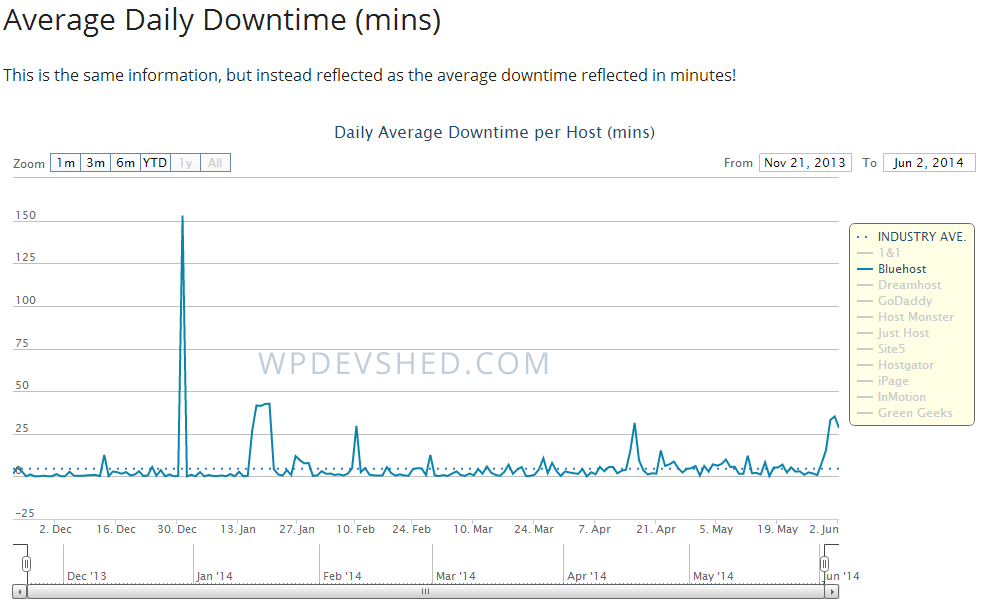
Task: Hide the INDUSTRY AVE. series
Action: 921,237
